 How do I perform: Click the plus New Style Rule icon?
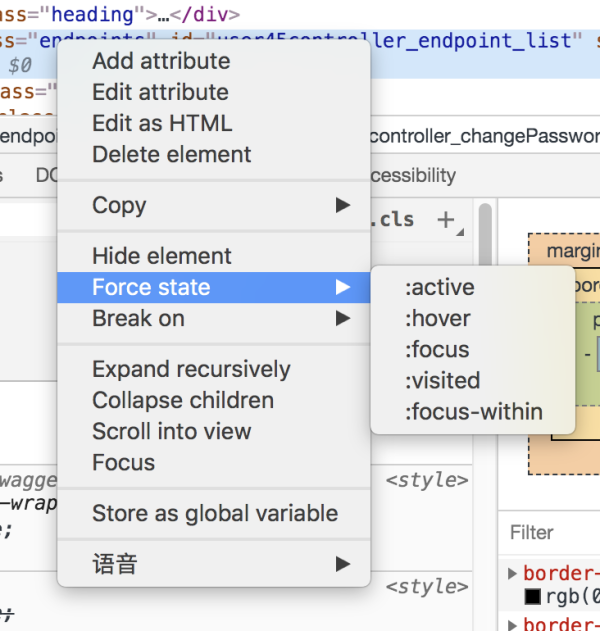tap(446, 220)
